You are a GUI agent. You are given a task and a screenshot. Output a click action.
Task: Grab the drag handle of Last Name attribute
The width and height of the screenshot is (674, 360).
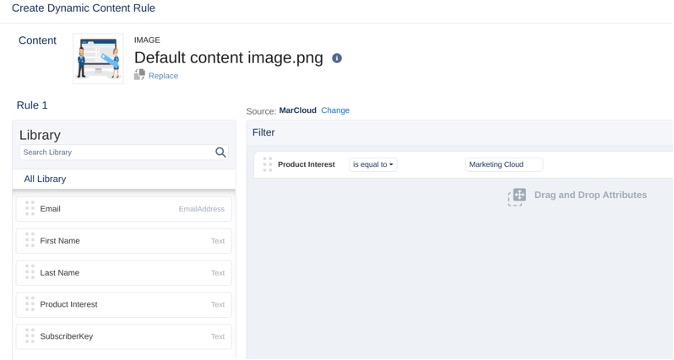pyautogui.click(x=30, y=272)
